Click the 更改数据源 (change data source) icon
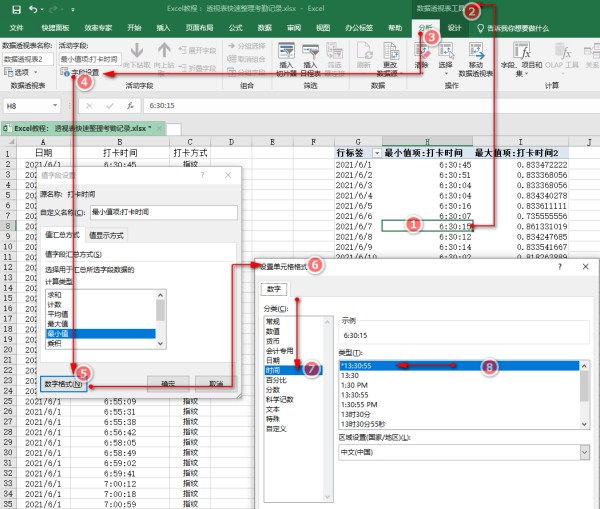The width and height of the screenshot is (600, 509). coord(391,51)
